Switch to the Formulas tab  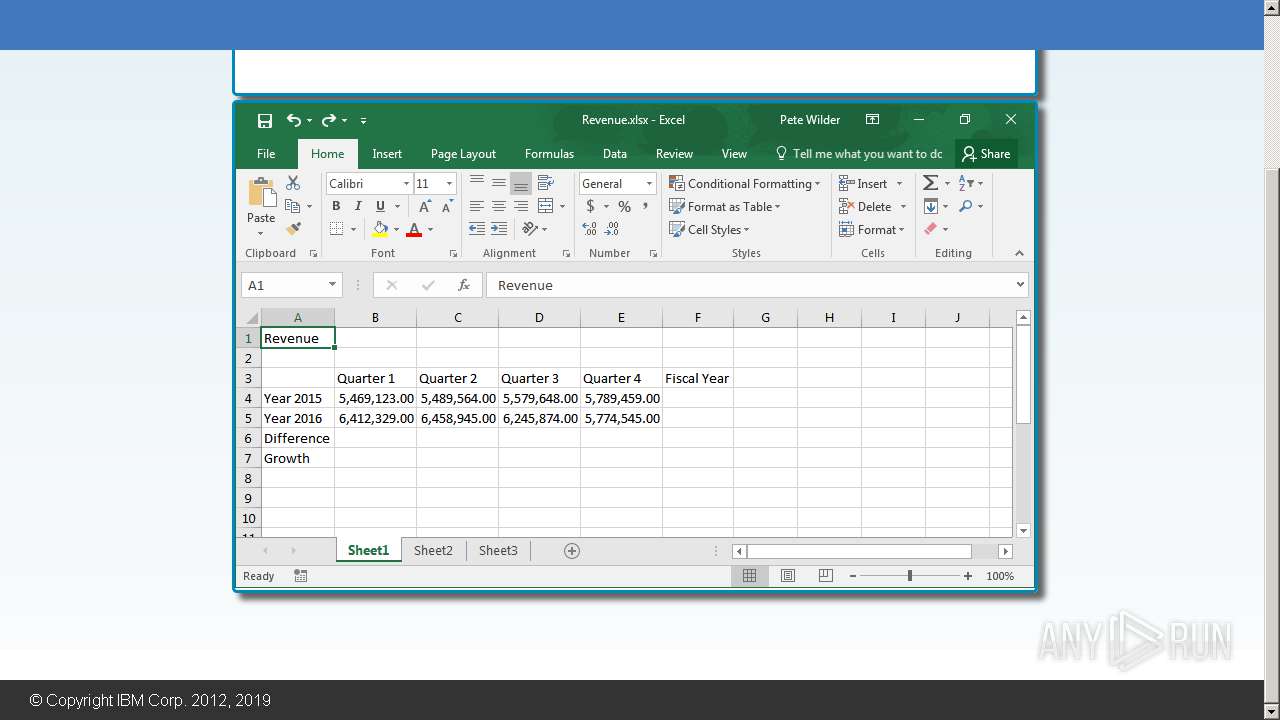click(x=549, y=154)
